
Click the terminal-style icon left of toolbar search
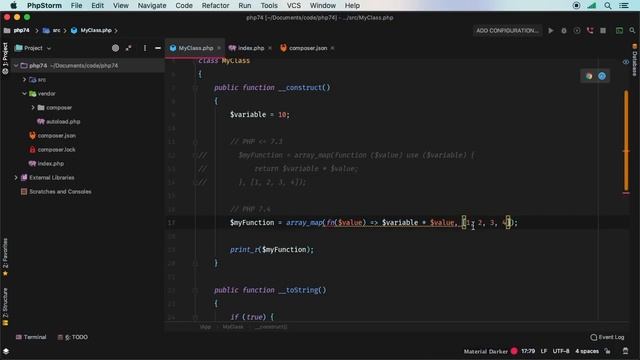pyautogui.click(x=619, y=31)
